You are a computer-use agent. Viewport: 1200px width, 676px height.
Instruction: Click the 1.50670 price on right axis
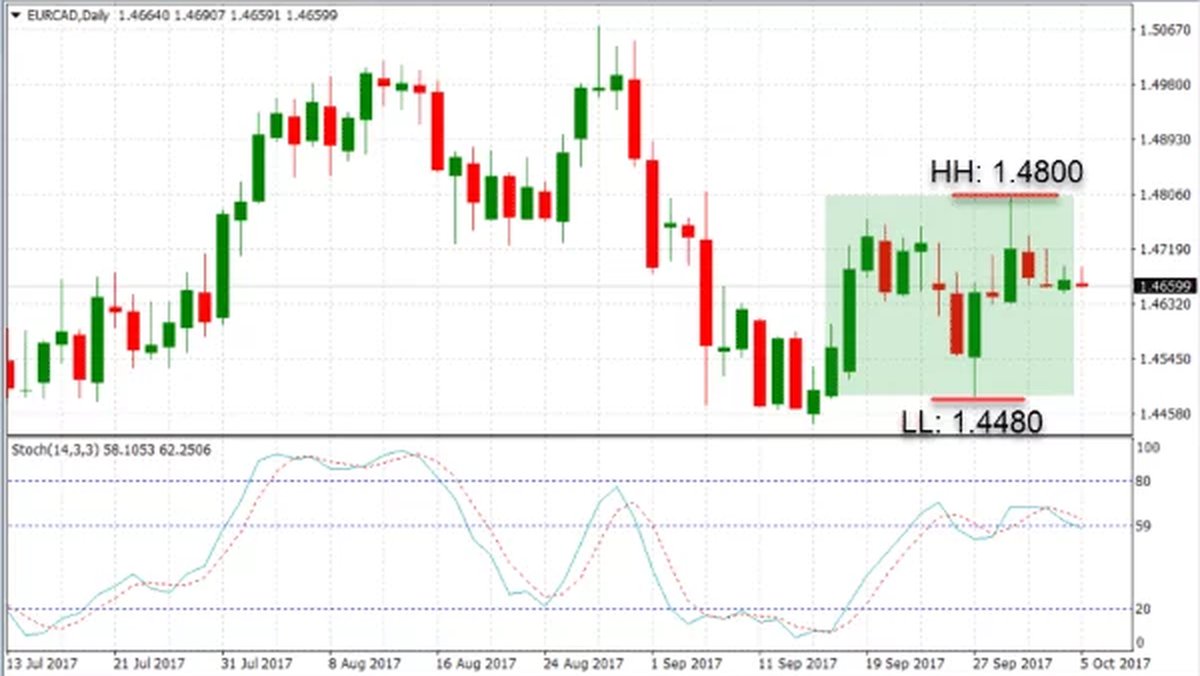tap(1163, 31)
